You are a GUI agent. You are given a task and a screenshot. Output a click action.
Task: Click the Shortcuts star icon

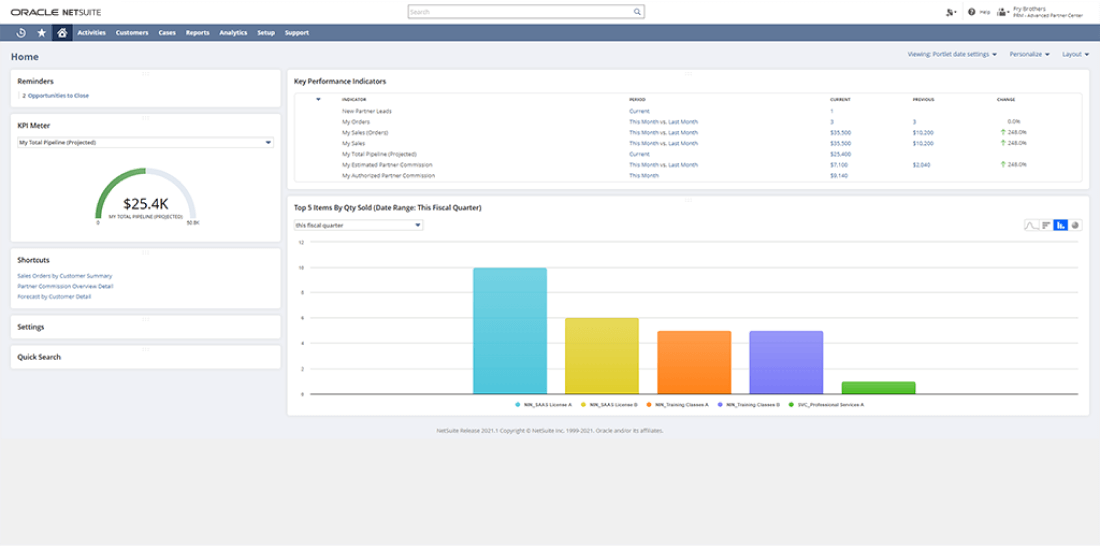pyautogui.click(x=41, y=33)
